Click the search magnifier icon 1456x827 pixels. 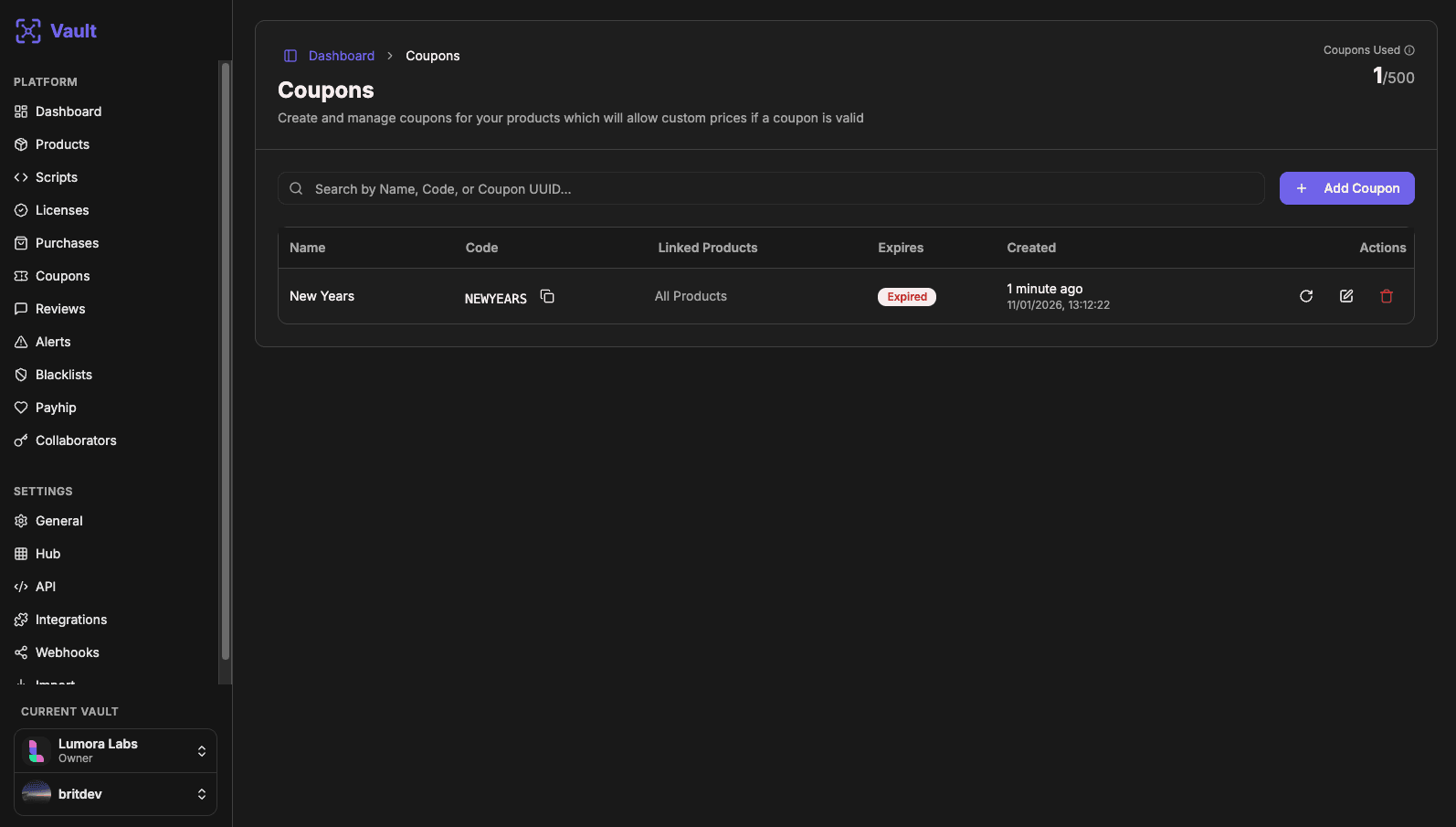(296, 188)
